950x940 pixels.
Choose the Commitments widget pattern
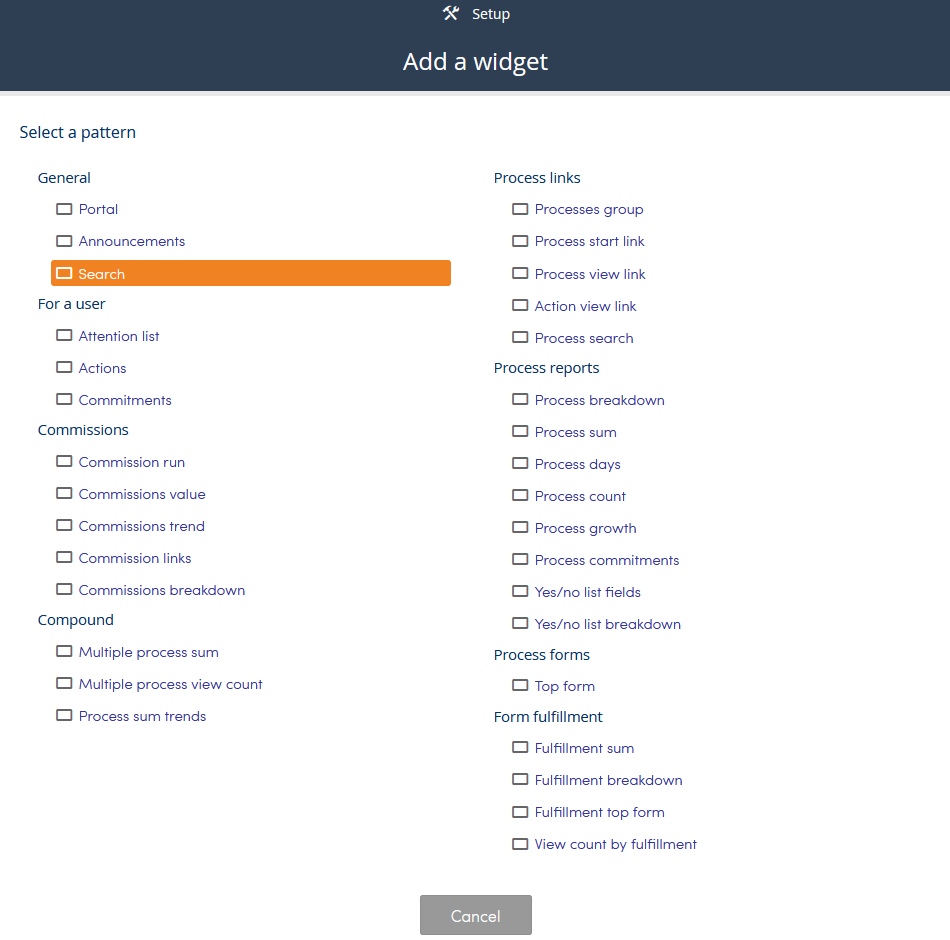point(125,400)
